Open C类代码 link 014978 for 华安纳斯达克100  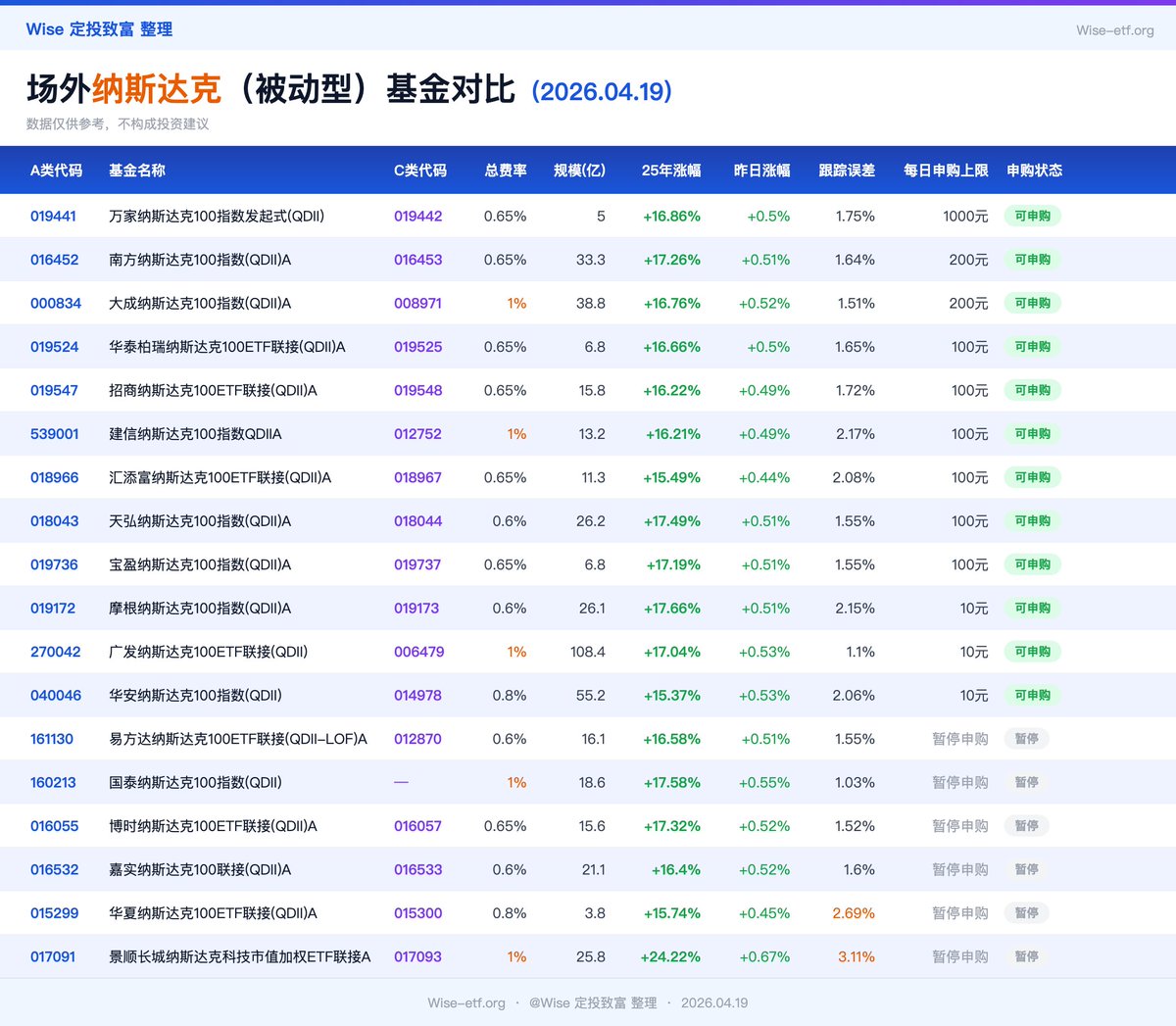pos(417,695)
